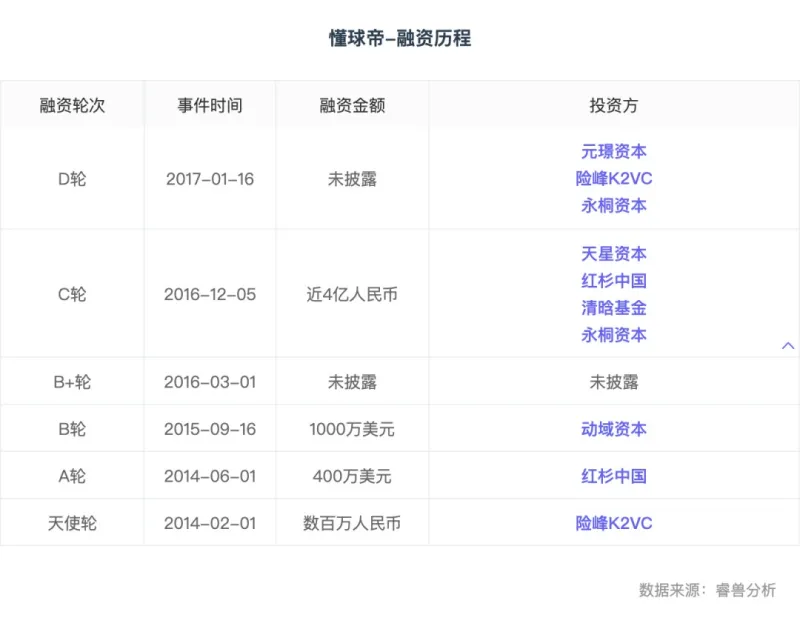
Task: Click the date 2014-06-01
Action: coord(210,476)
